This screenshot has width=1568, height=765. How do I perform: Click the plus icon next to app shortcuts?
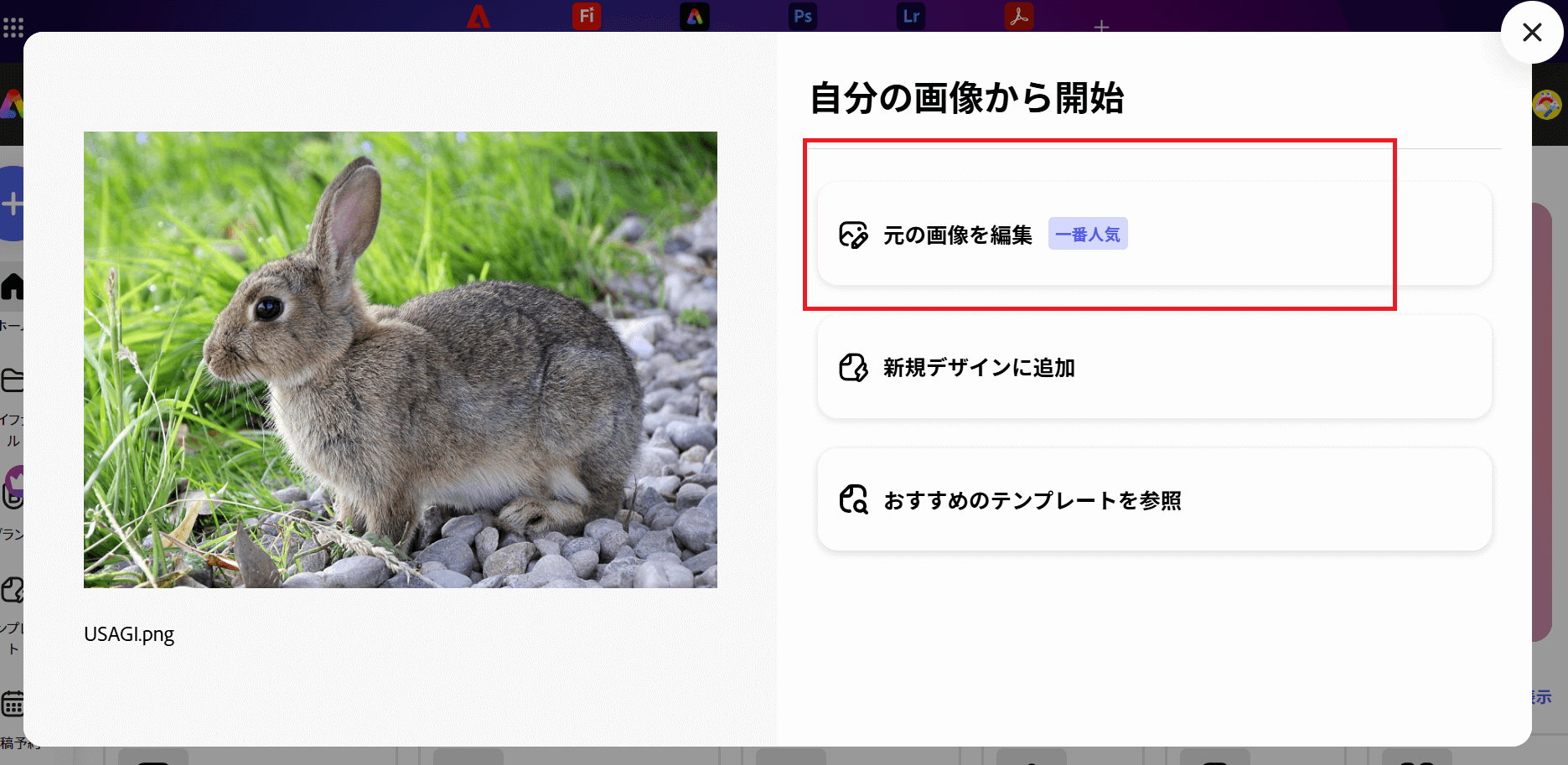[1101, 26]
